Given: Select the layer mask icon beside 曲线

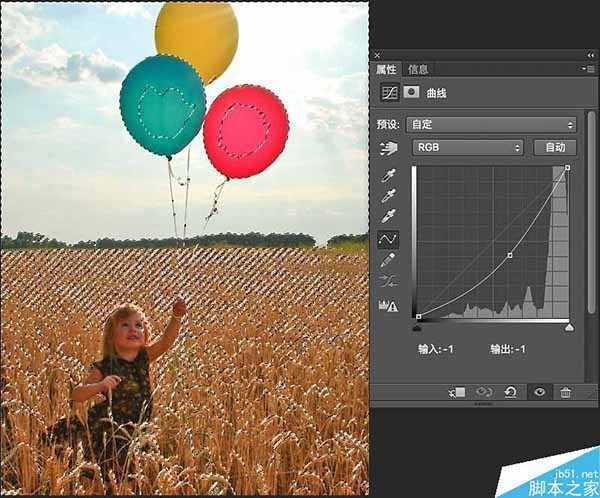Looking at the screenshot, I should point(411,92).
